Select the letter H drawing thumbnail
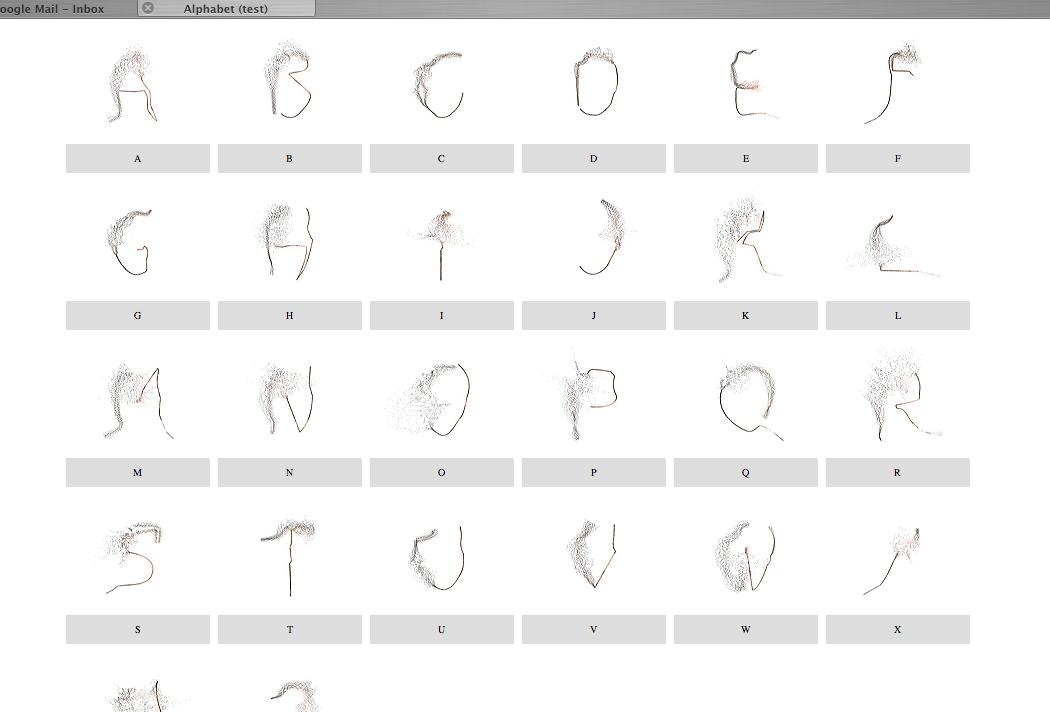The width and height of the screenshot is (1050, 712). click(x=285, y=241)
